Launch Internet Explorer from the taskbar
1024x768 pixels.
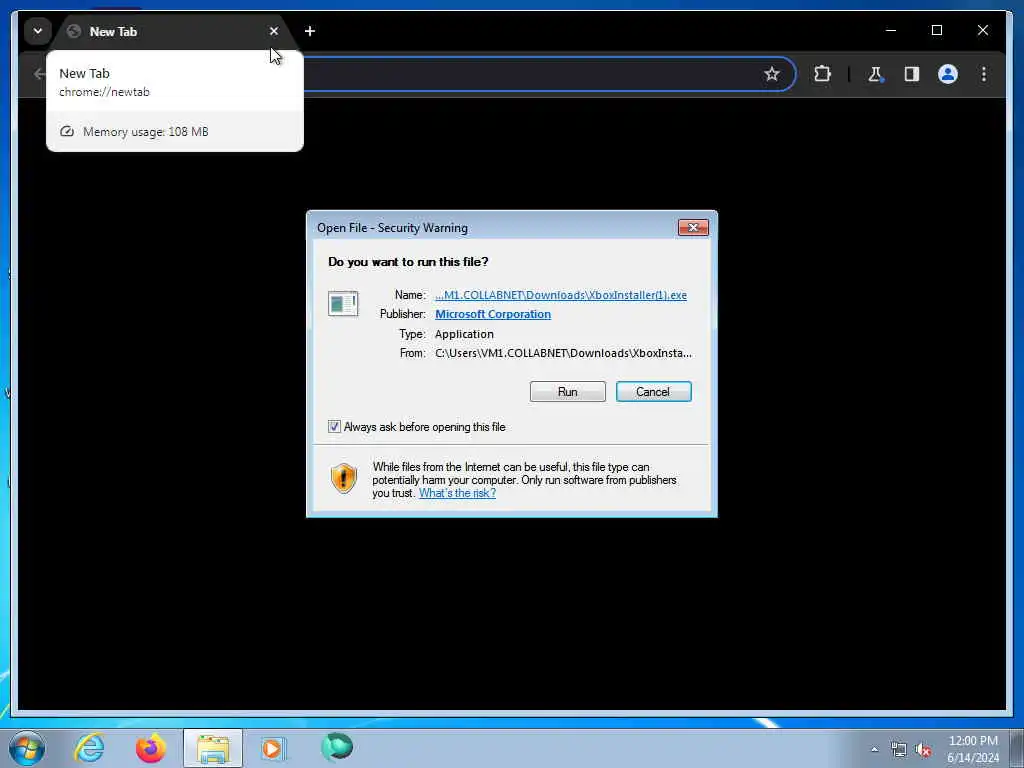pos(89,748)
